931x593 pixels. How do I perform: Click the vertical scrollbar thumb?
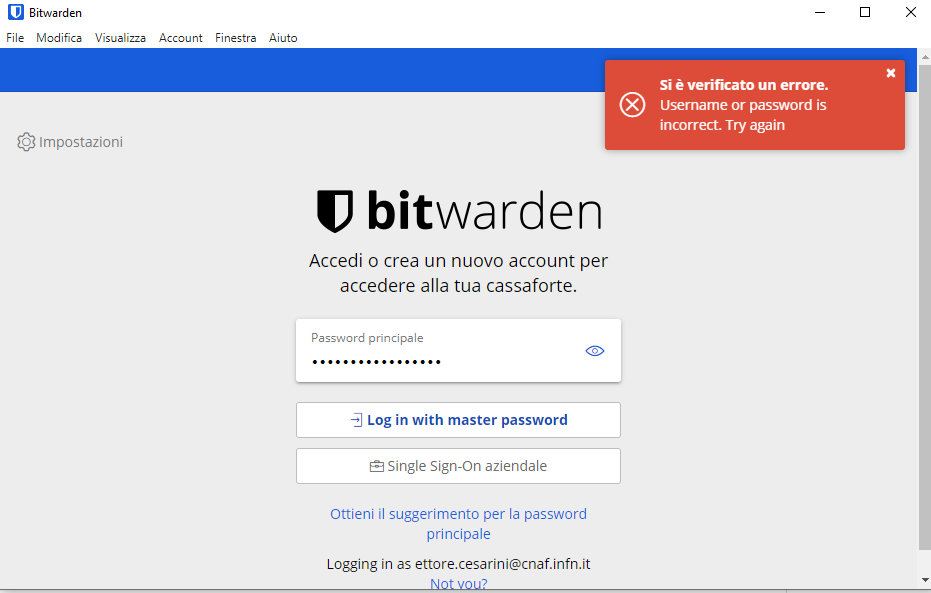[924, 308]
